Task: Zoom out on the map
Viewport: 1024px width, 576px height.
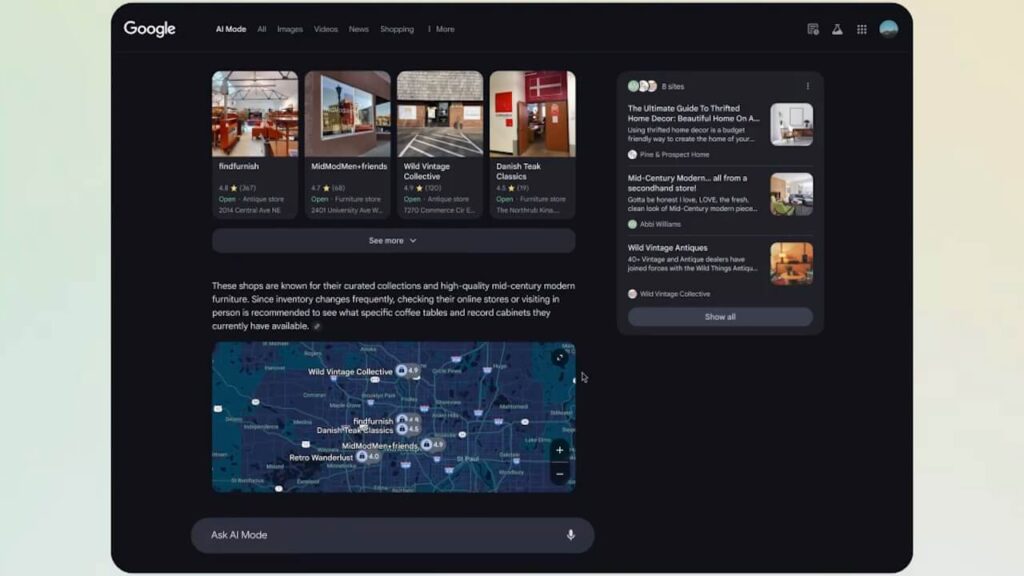Action: [x=560, y=473]
